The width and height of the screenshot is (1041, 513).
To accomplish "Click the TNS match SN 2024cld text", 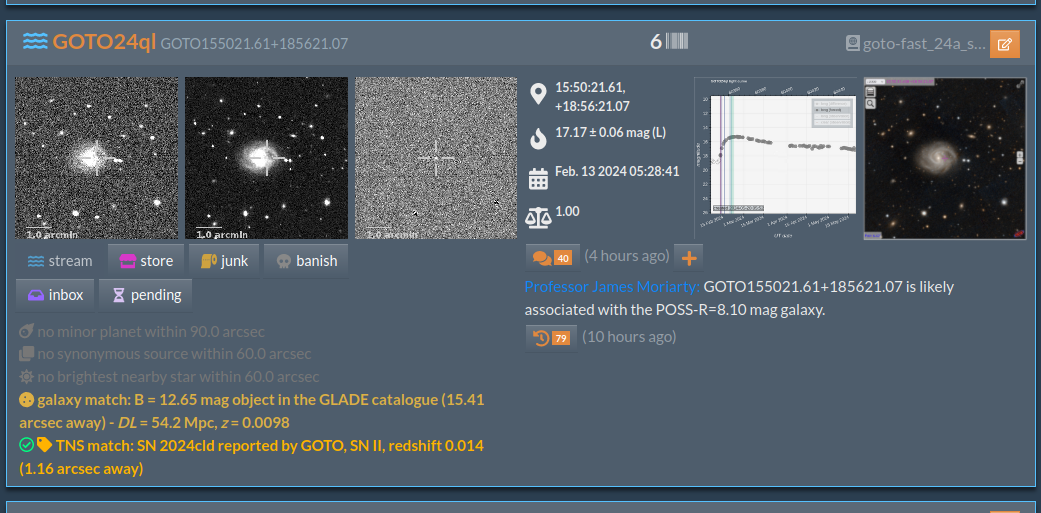I will point(252,457).
